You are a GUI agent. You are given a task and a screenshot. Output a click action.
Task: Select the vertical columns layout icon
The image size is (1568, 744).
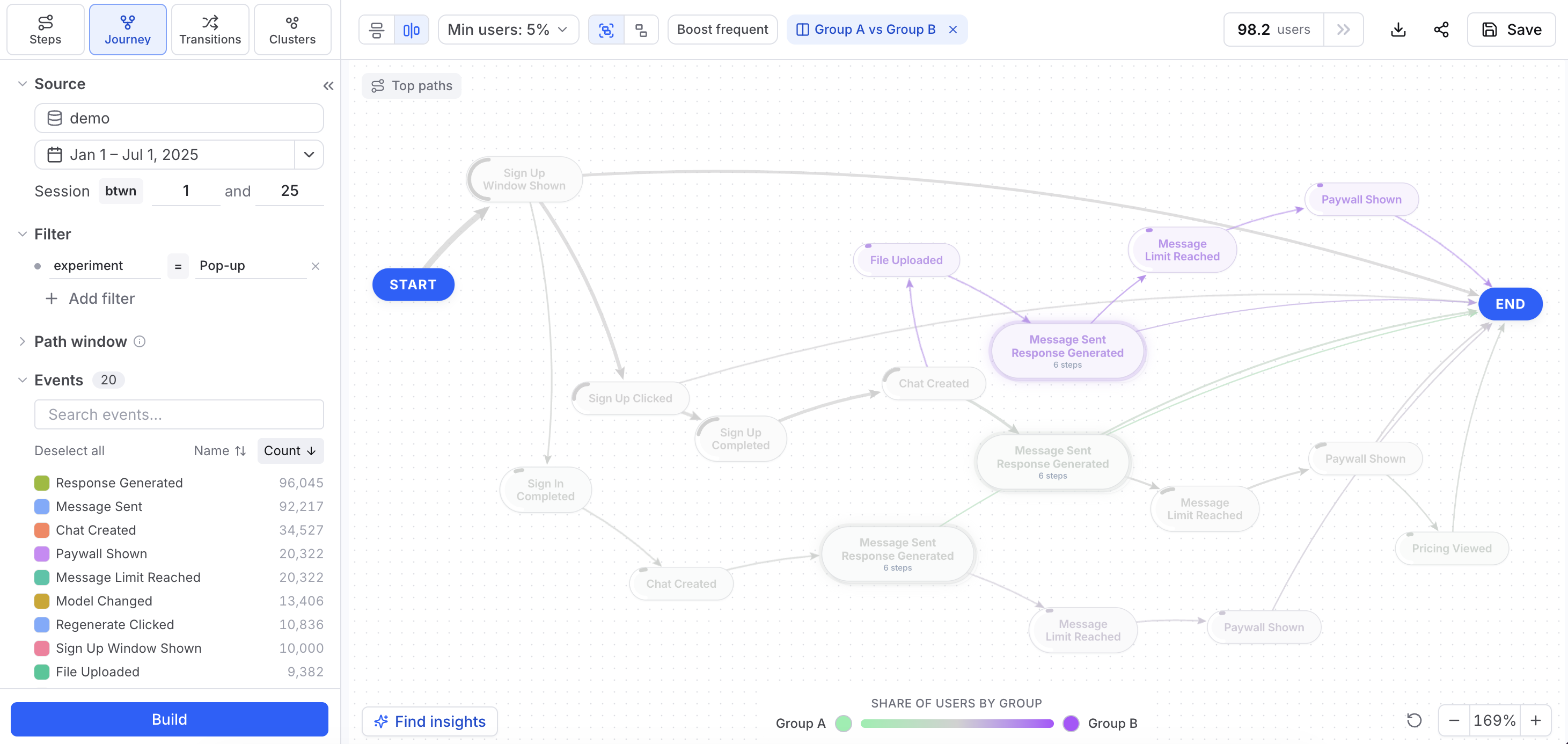412,30
